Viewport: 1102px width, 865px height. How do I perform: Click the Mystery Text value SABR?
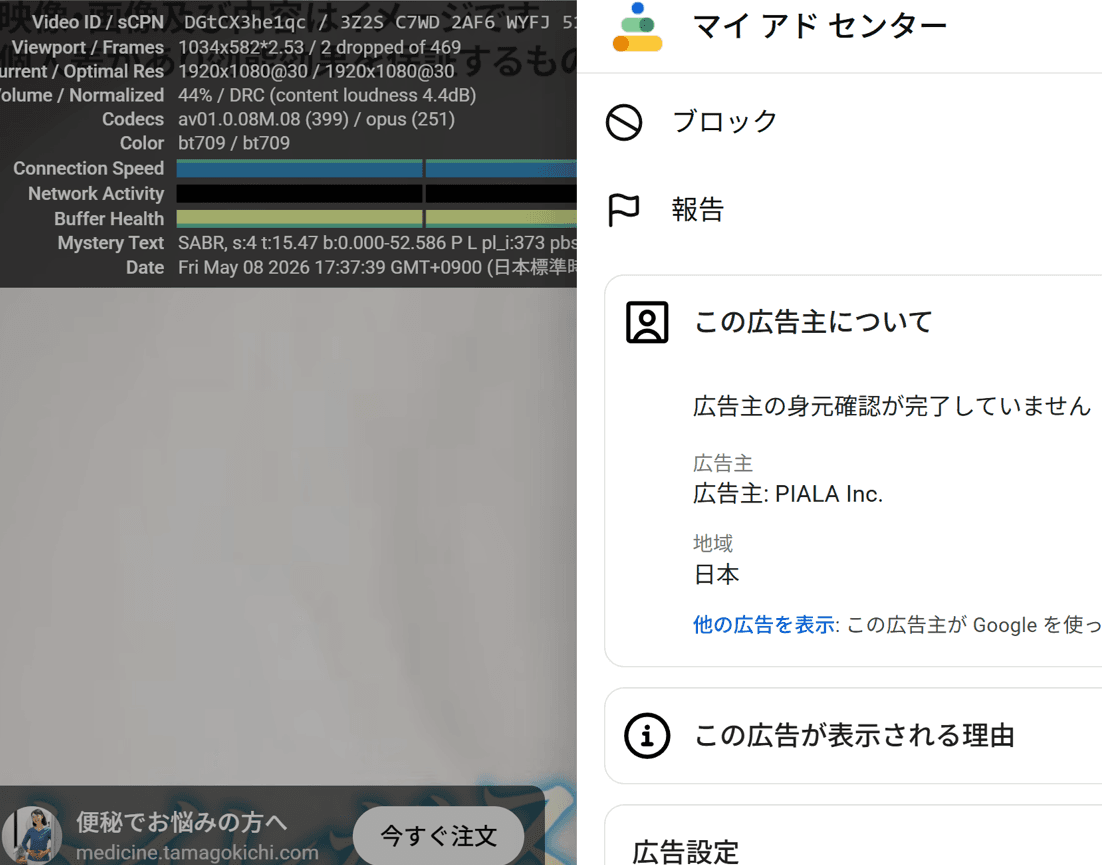[x=202, y=243]
